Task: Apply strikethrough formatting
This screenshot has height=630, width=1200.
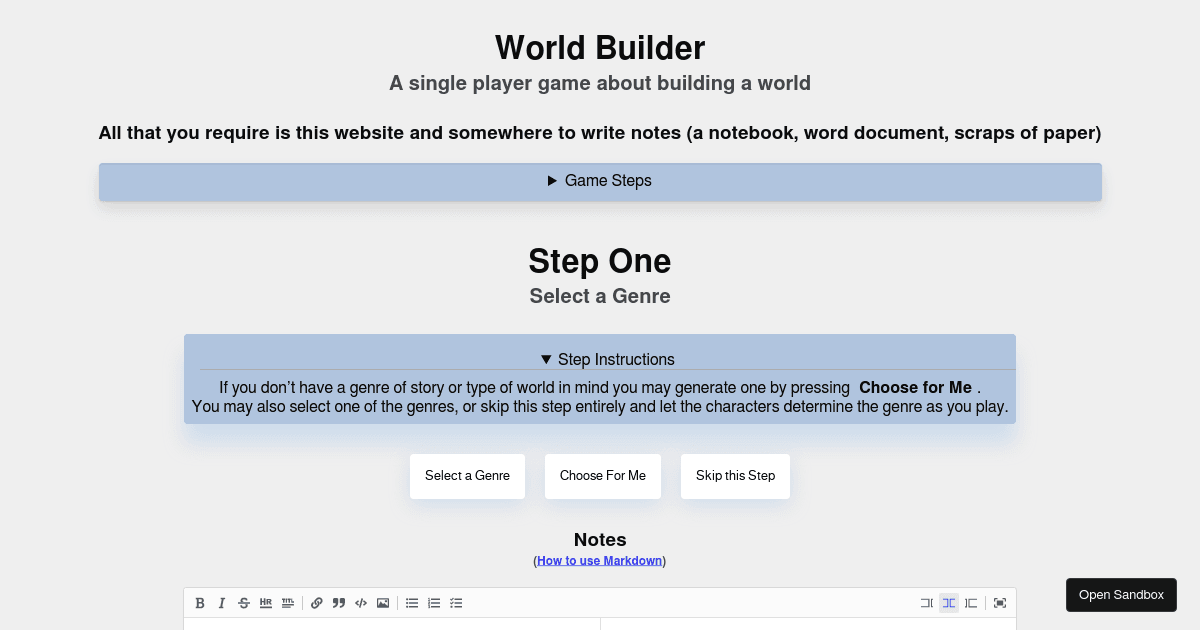Action: point(243,603)
